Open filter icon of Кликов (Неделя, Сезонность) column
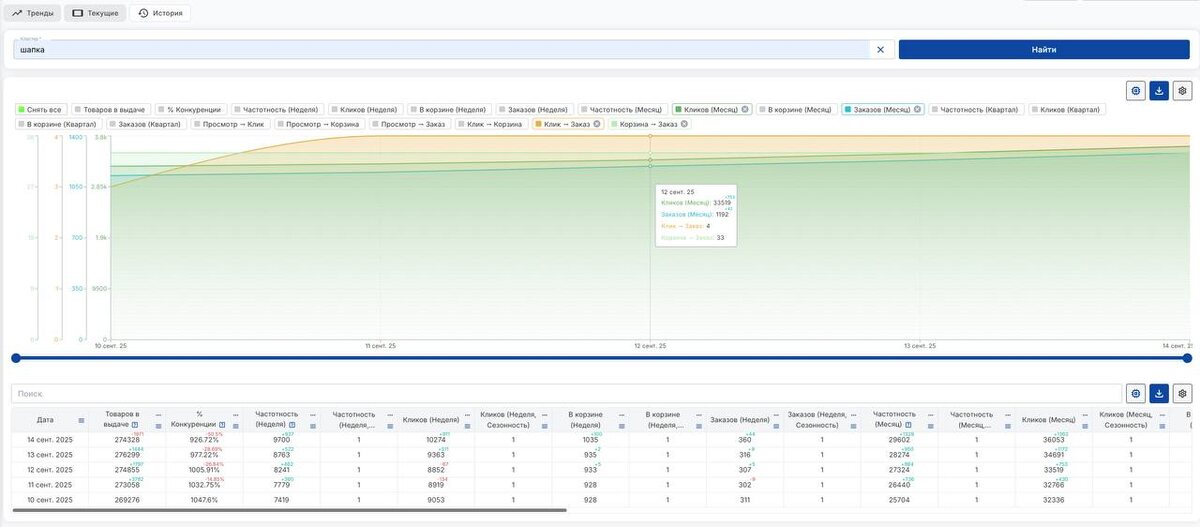1200x527 pixels. pyautogui.click(x=544, y=426)
